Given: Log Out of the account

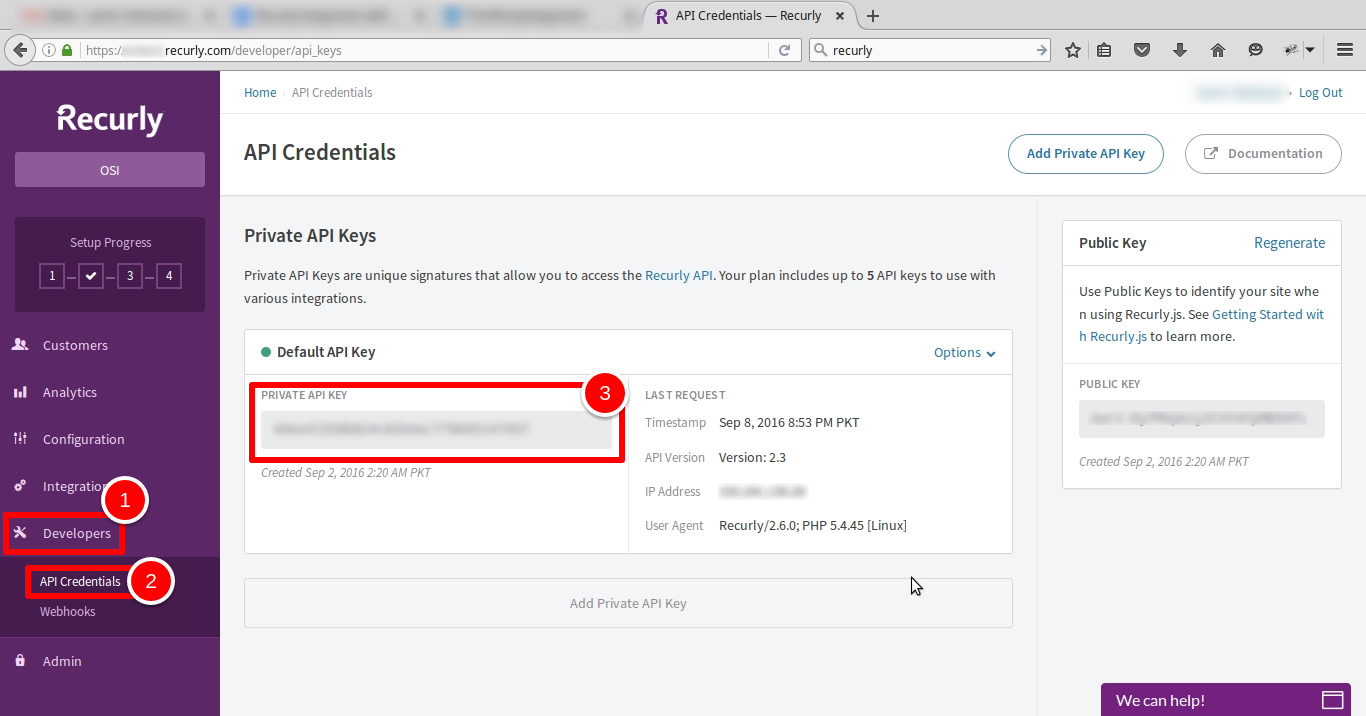Looking at the screenshot, I should click(1320, 92).
